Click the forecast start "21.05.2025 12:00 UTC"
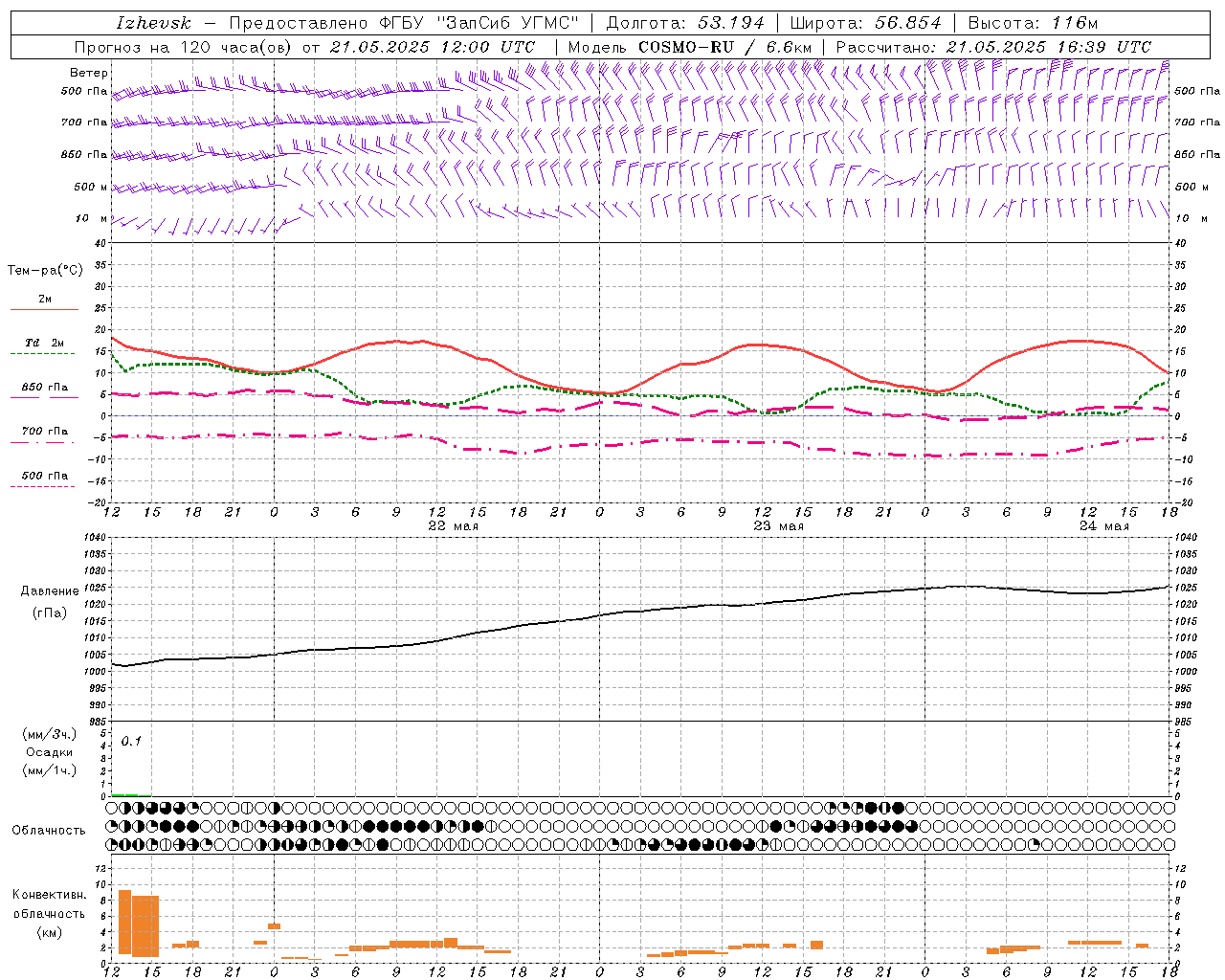 click(433, 47)
